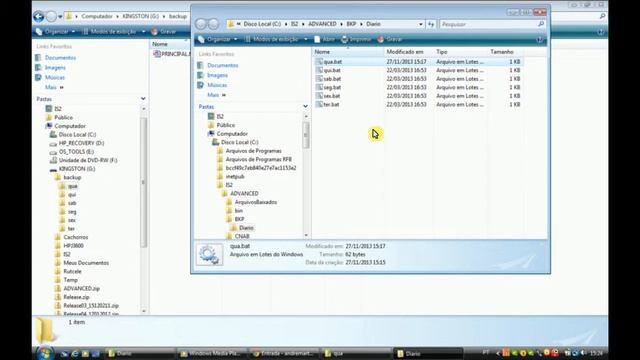Open help icon on Diario window toolbar

click(x=540, y=40)
